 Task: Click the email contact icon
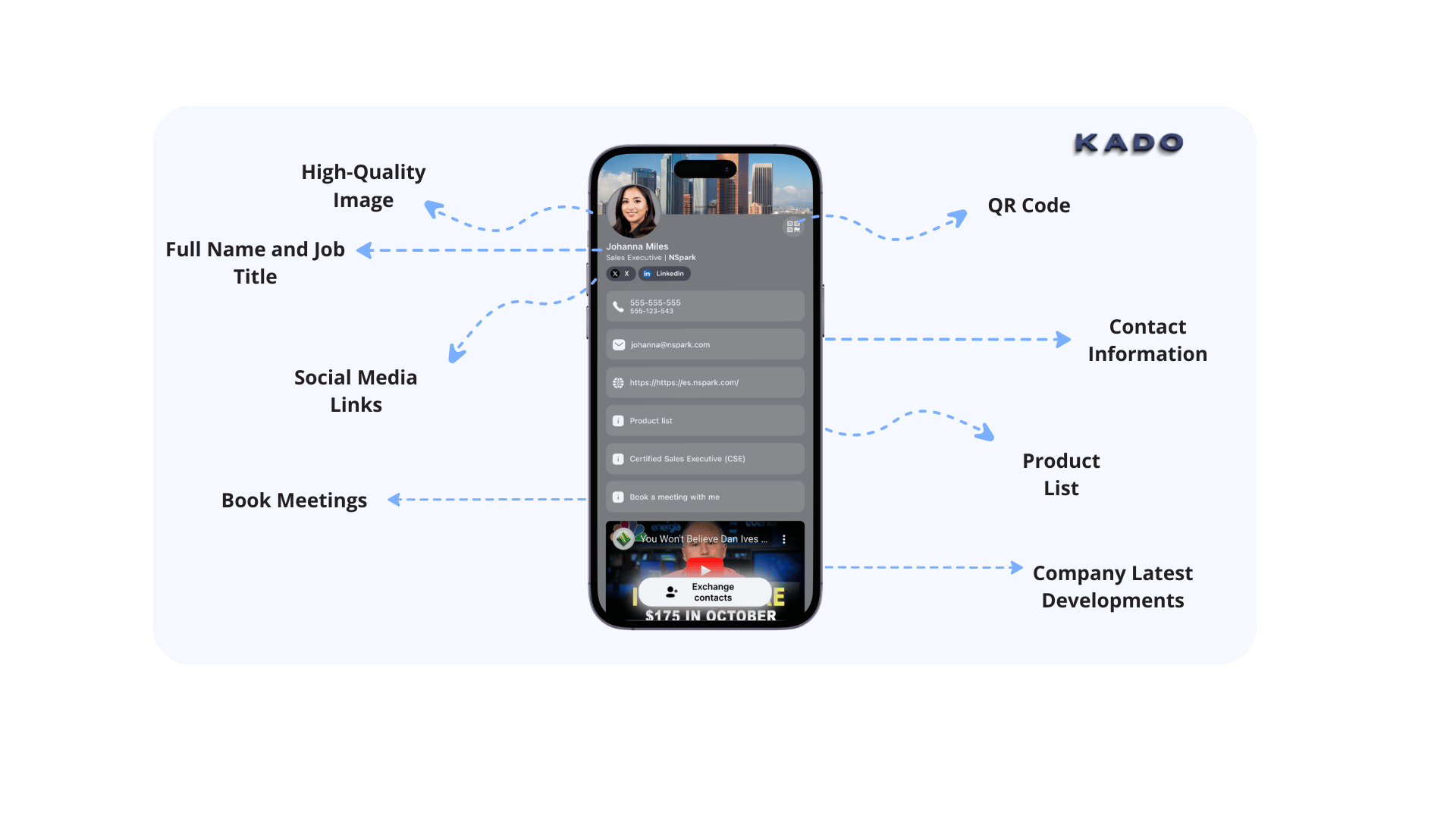(x=617, y=344)
